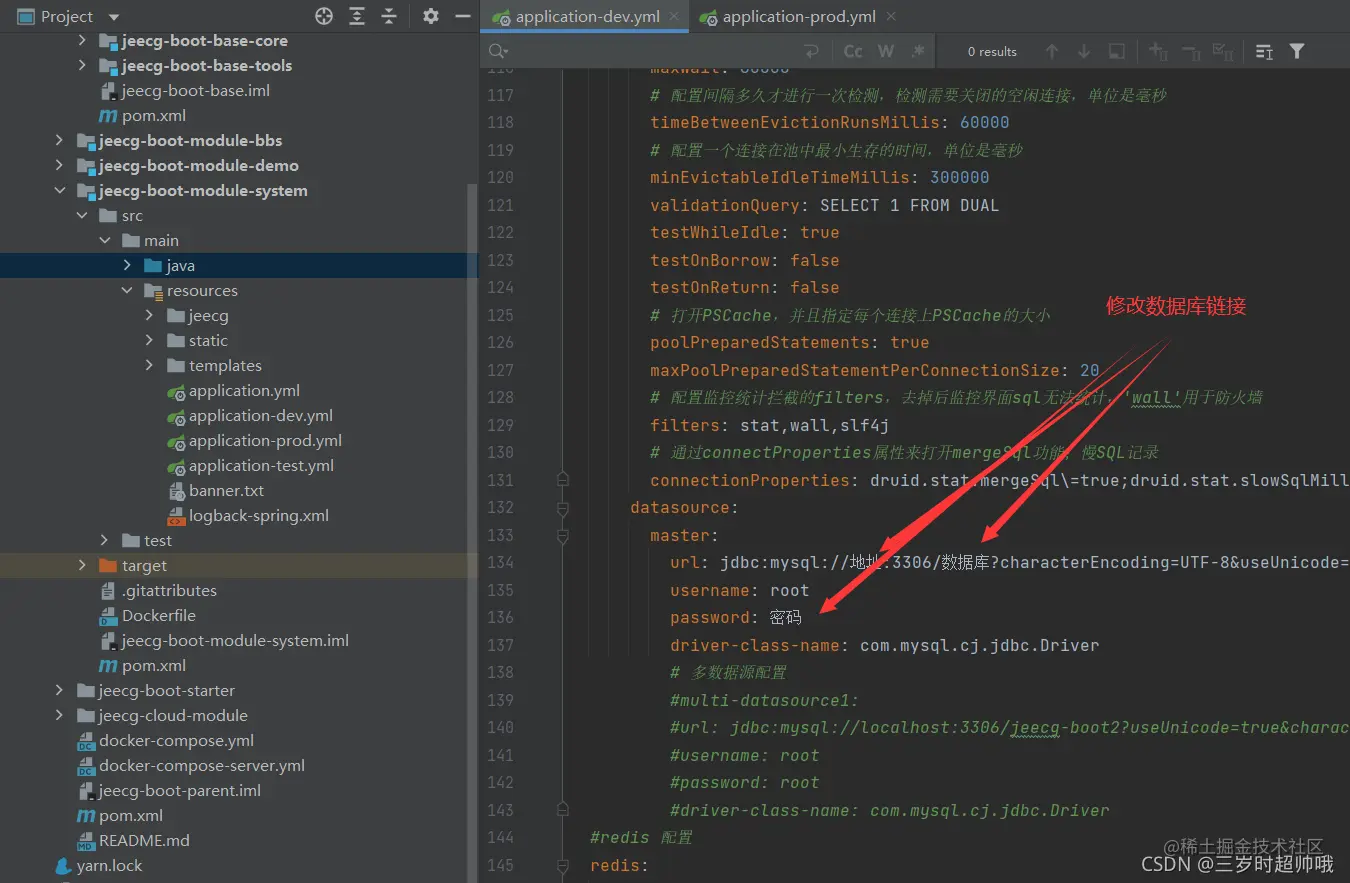Hide the Project tool window
Screen dimensions: 1350x883
pos(462,16)
